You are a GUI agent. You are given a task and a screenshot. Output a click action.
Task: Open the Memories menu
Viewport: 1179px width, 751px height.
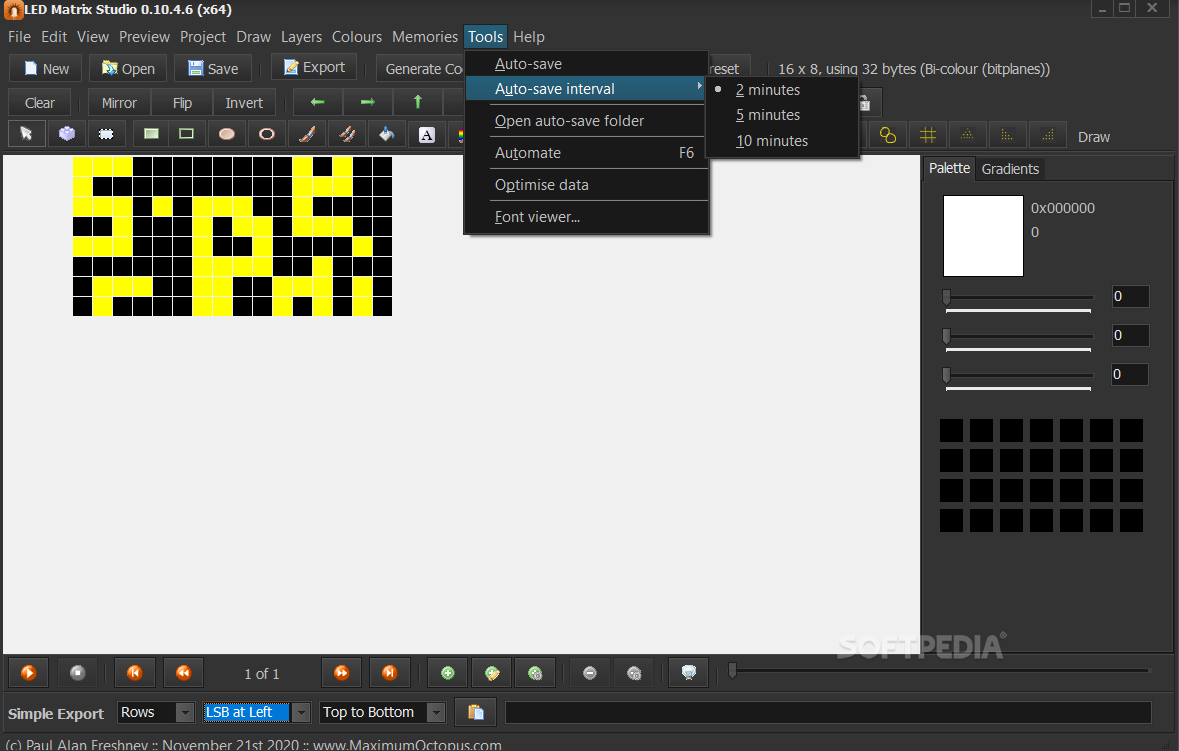(x=425, y=37)
